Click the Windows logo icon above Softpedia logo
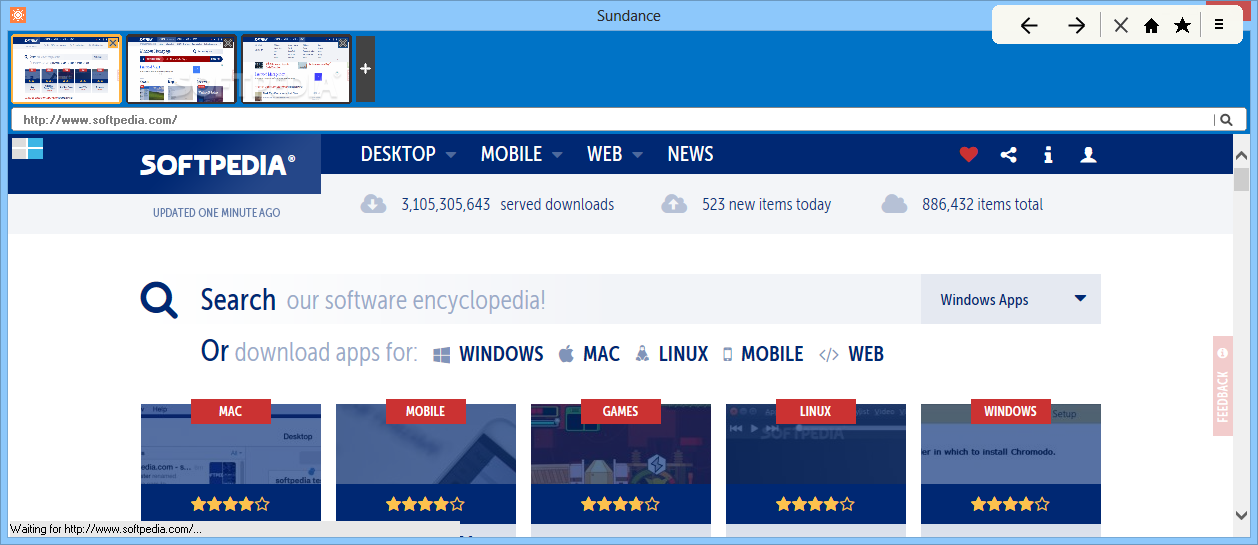This screenshot has width=1258, height=545. pos(27,149)
